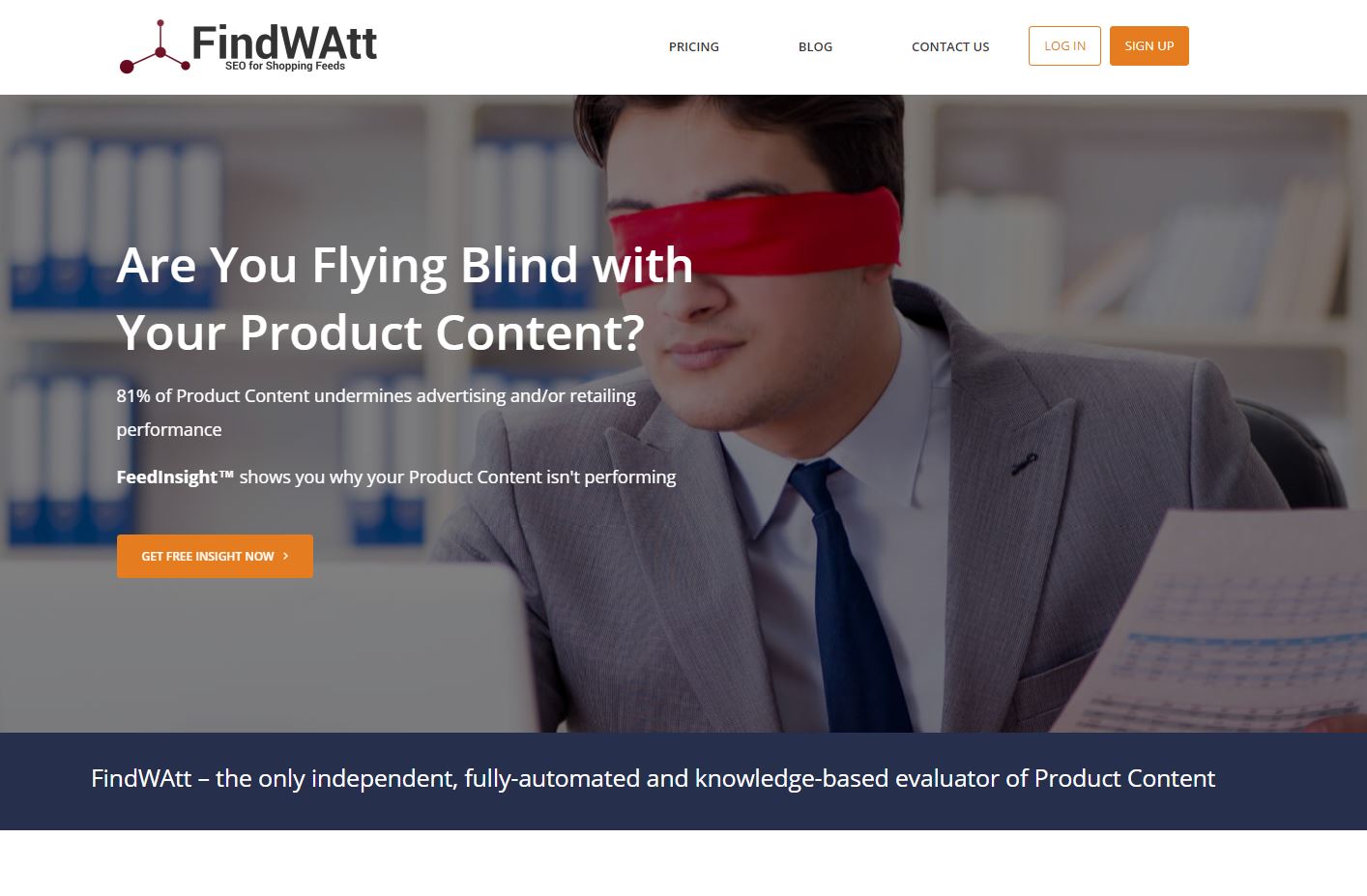Click the chevron arrow inside Get Free Insight button

tap(285, 556)
